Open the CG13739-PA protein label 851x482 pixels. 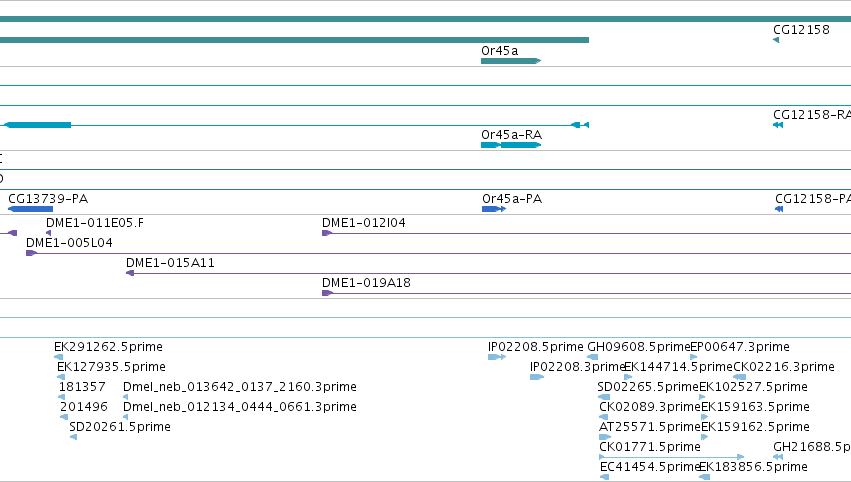48,199
